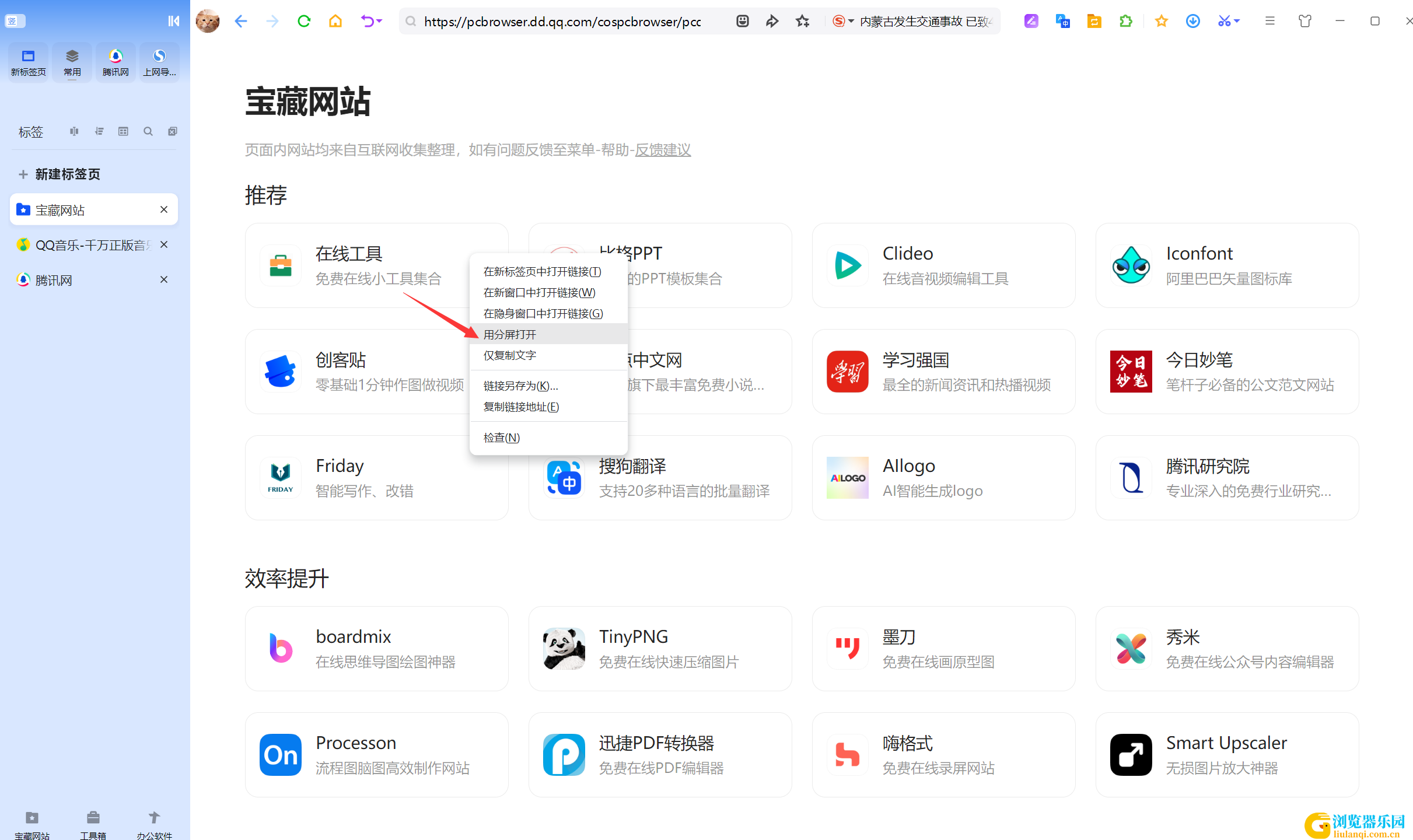1413x840 pixels.
Task: Click the 搜狗翻译 app icon
Action: (x=564, y=478)
